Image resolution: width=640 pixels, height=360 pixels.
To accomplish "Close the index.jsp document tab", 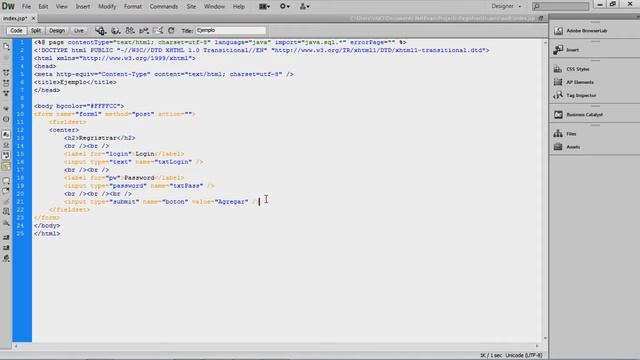I will [x=33, y=18].
